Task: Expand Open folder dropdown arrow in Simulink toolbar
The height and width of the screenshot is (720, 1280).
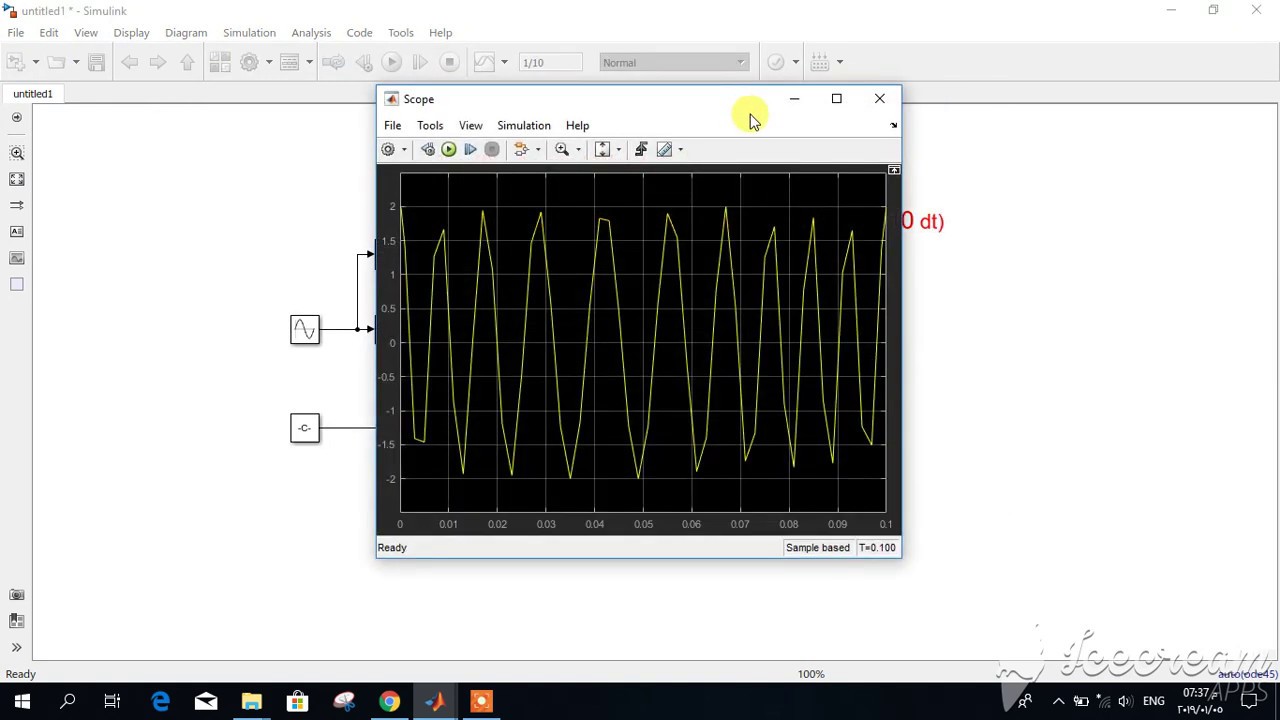Action: coord(75,62)
